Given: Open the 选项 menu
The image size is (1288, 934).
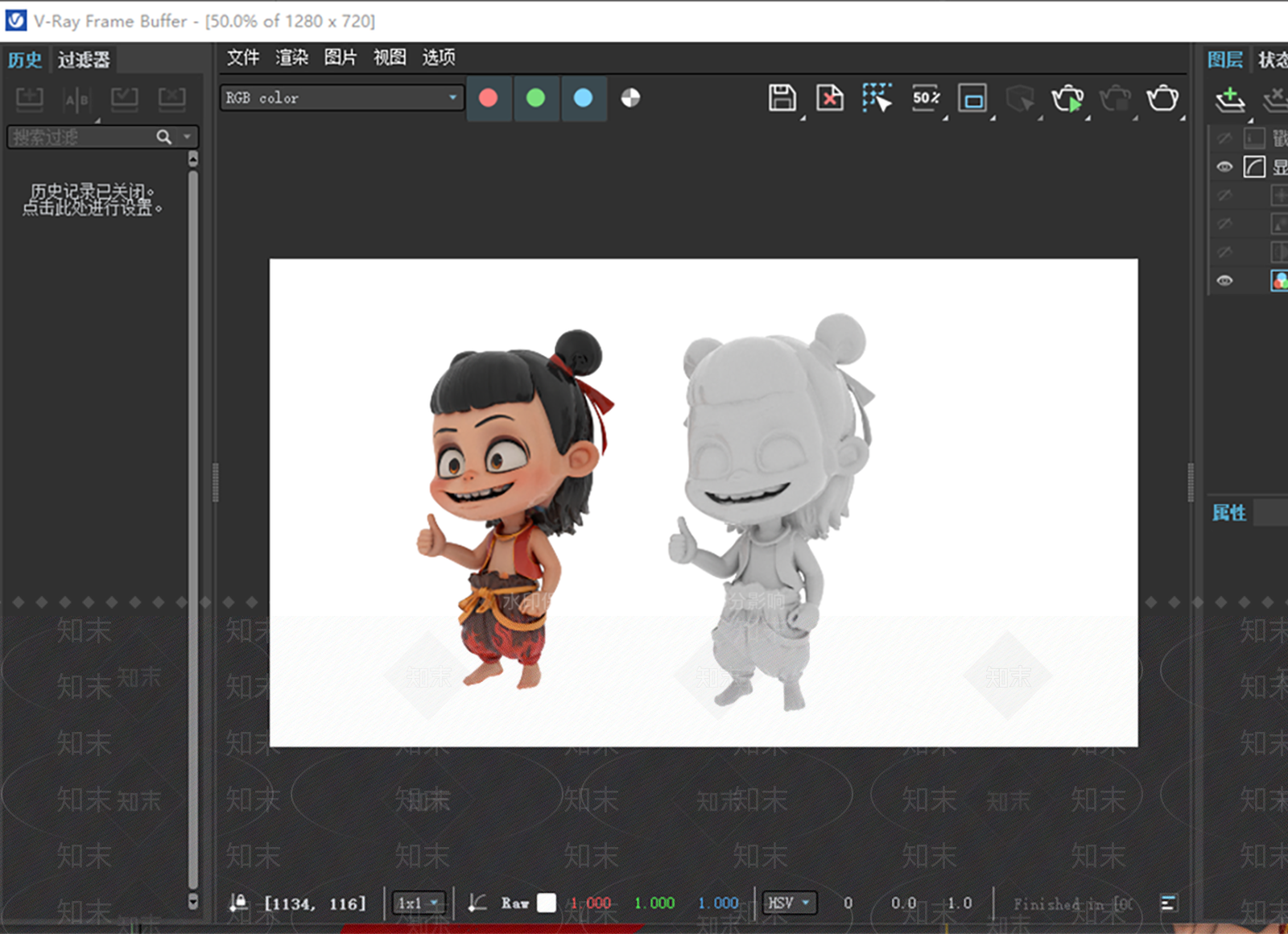Looking at the screenshot, I should coord(439,57).
